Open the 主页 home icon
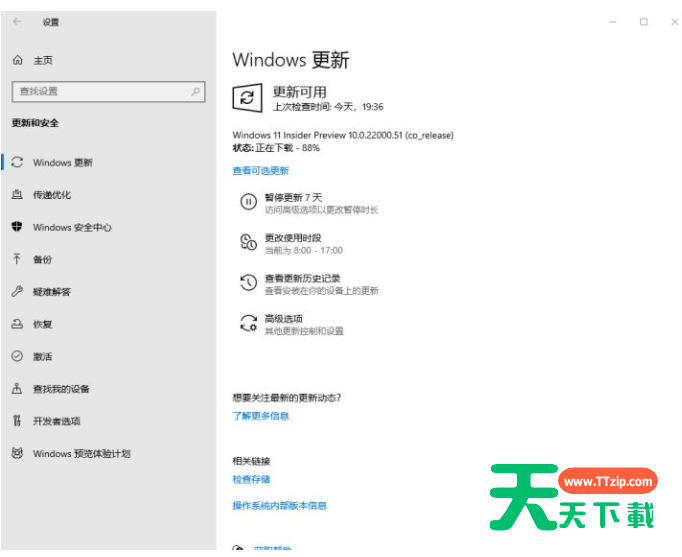 17,60
